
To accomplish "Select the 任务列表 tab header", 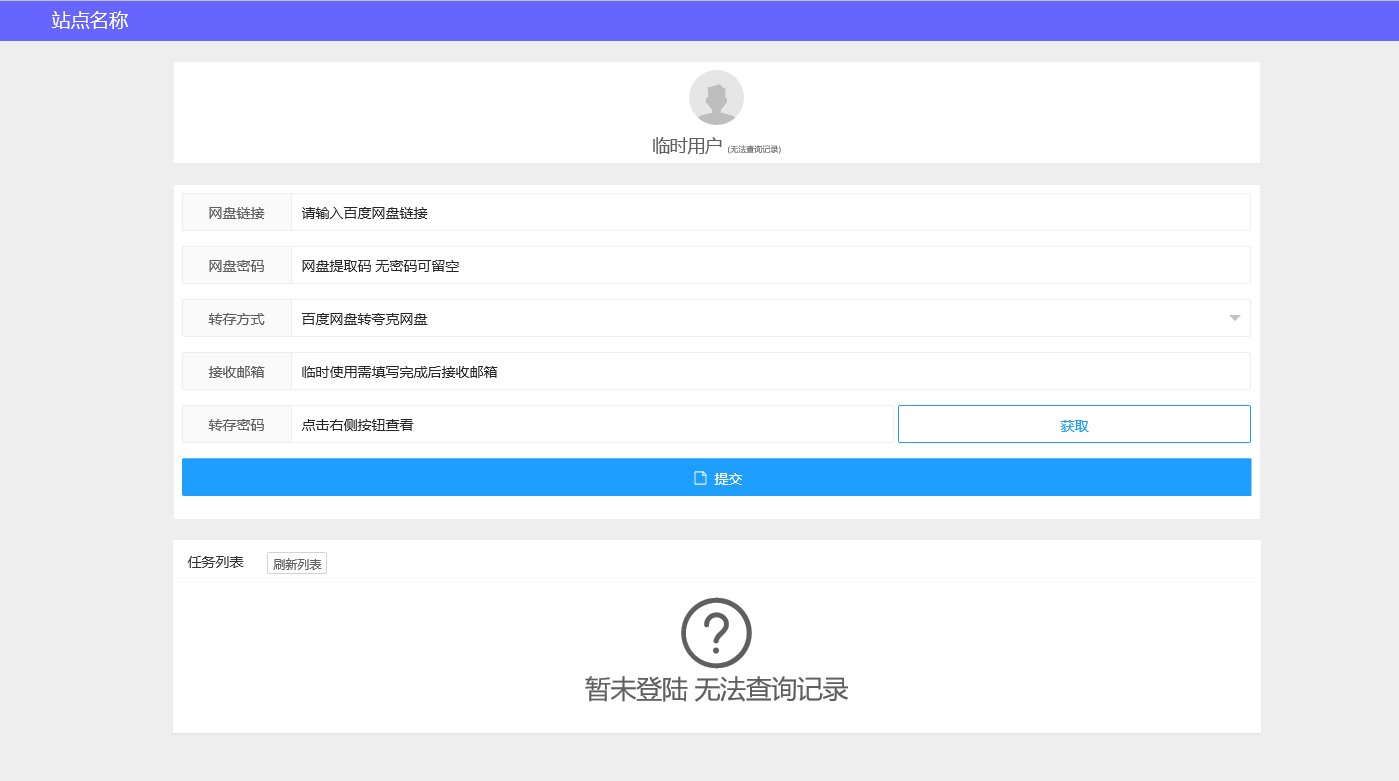I will 216,562.
